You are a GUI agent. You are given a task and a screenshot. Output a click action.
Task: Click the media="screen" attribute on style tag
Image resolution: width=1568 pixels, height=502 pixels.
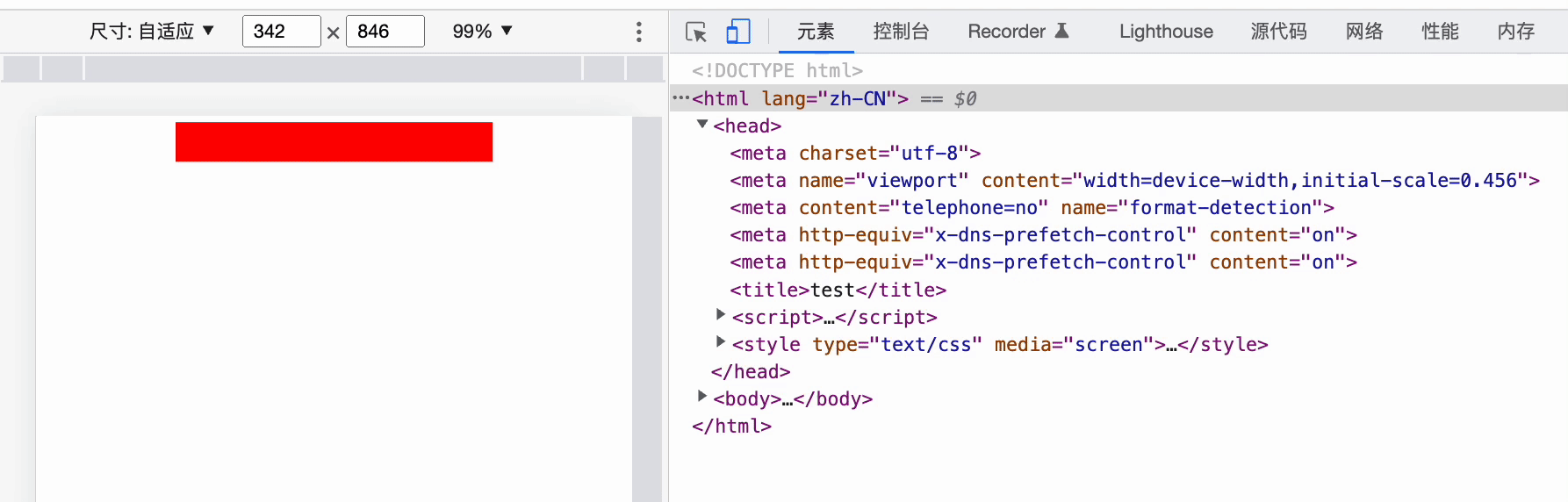[x=1075, y=345]
